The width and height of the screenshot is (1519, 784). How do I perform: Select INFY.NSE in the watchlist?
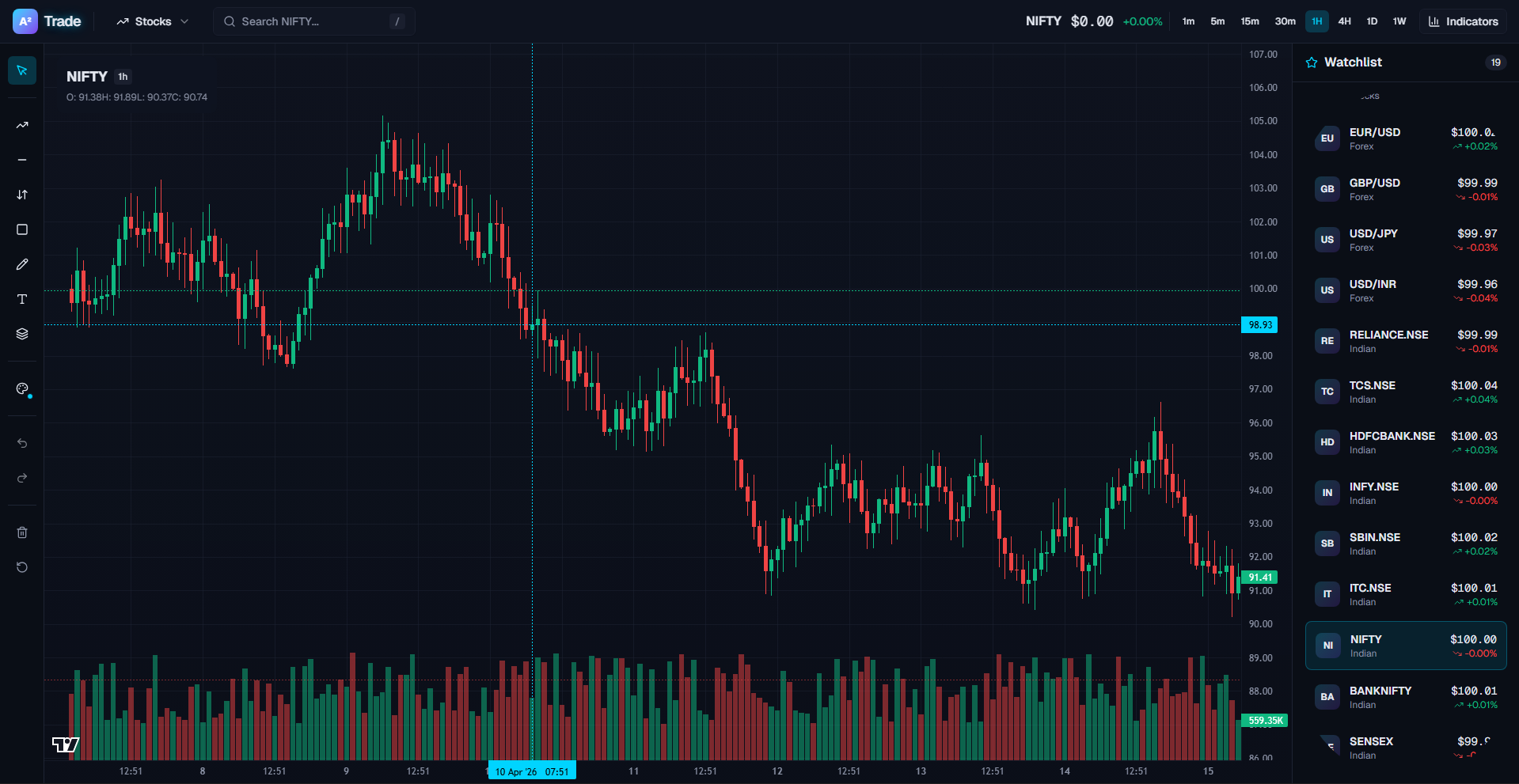(1406, 493)
